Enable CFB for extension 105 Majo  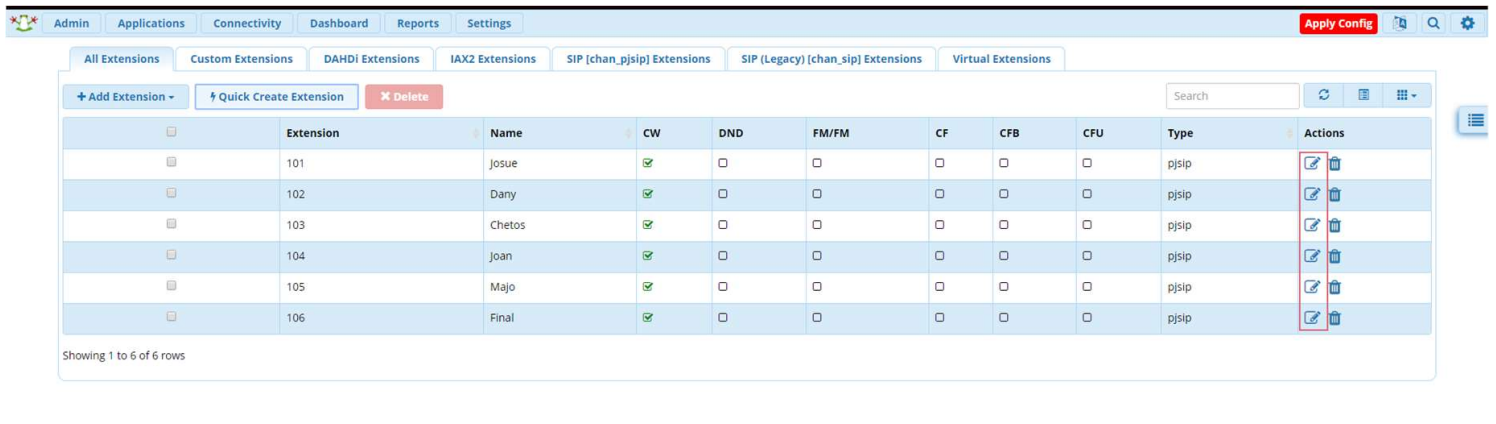point(1004,287)
